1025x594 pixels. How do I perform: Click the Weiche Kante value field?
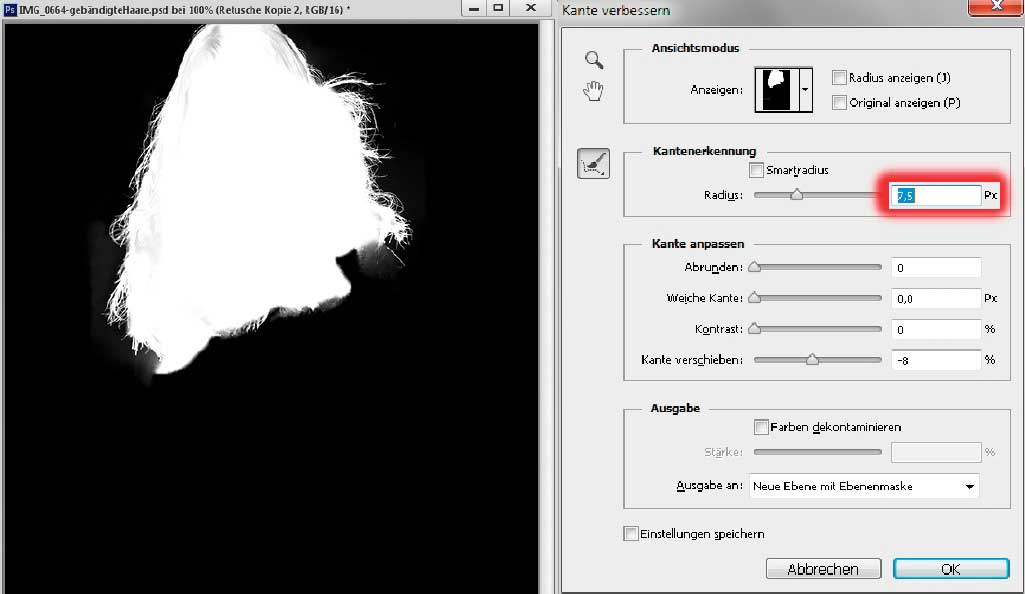(936, 298)
